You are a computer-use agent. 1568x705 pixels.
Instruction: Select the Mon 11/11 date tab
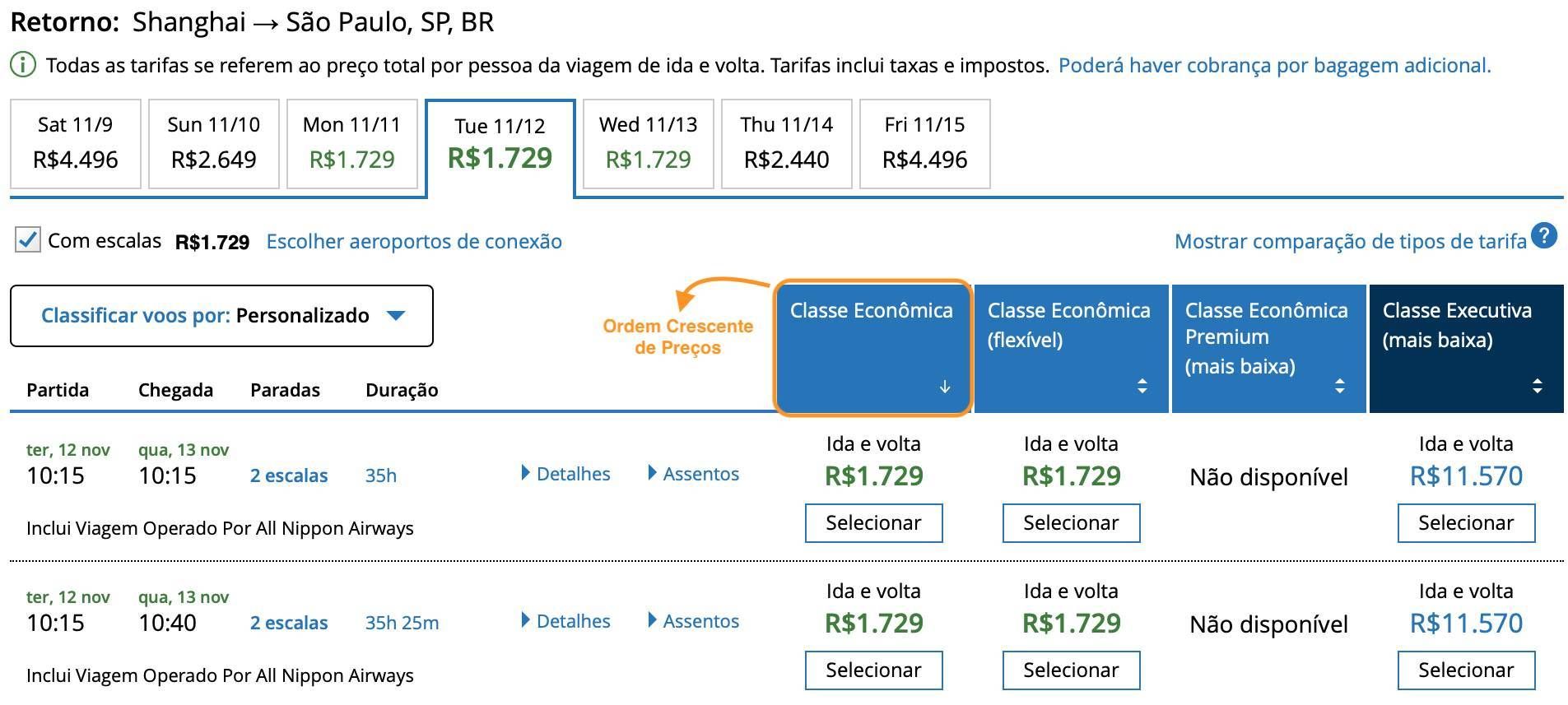pos(352,144)
